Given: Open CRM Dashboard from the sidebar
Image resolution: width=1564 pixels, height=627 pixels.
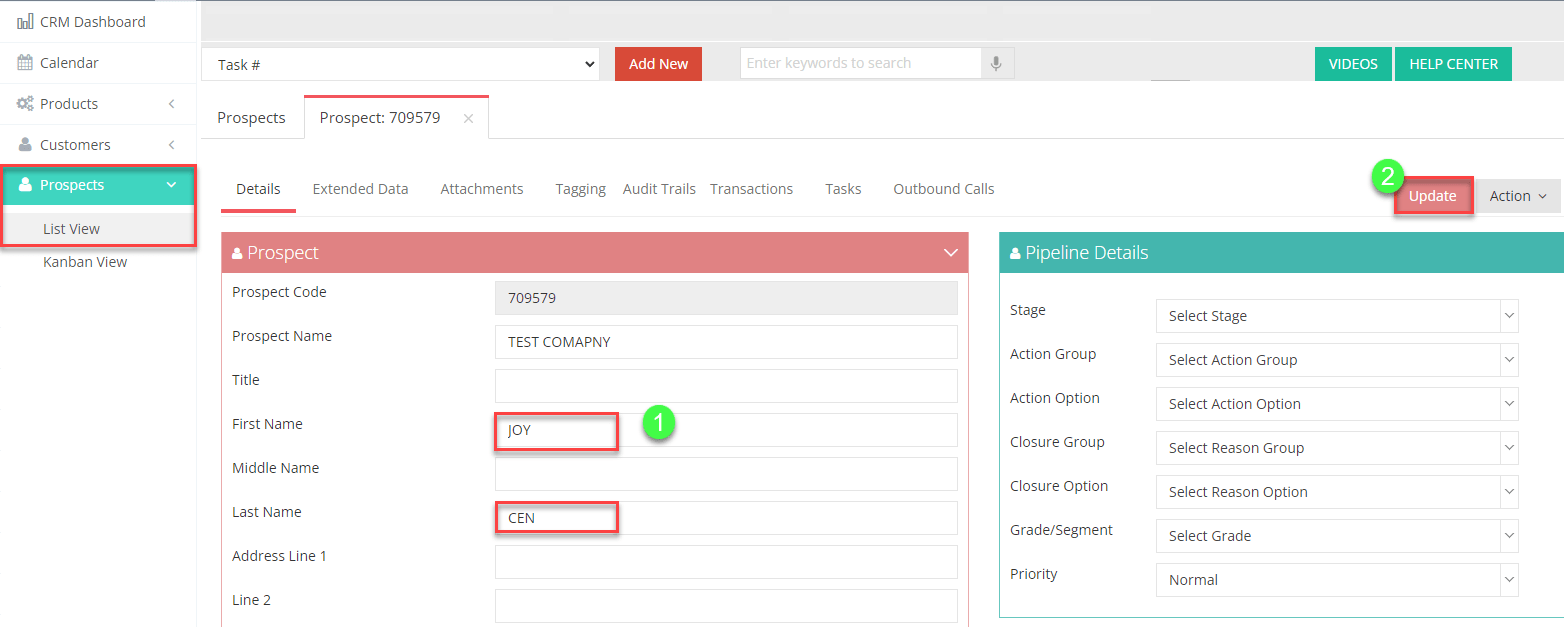Looking at the screenshot, I should coord(92,21).
